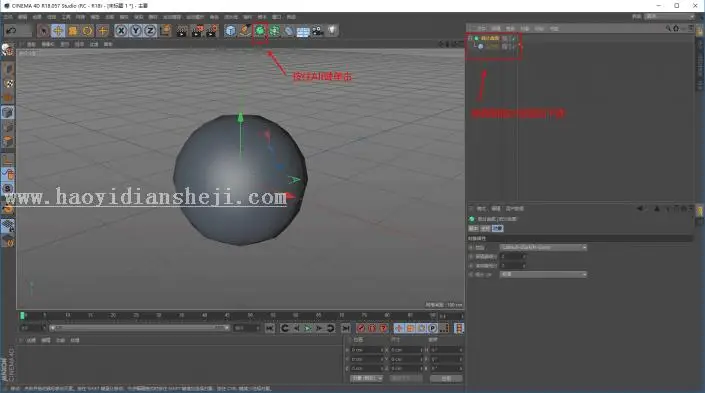Open Create menu in Material Manager
Image resolution: width=705 pixels, height=393 pixels.
[31, 340]
